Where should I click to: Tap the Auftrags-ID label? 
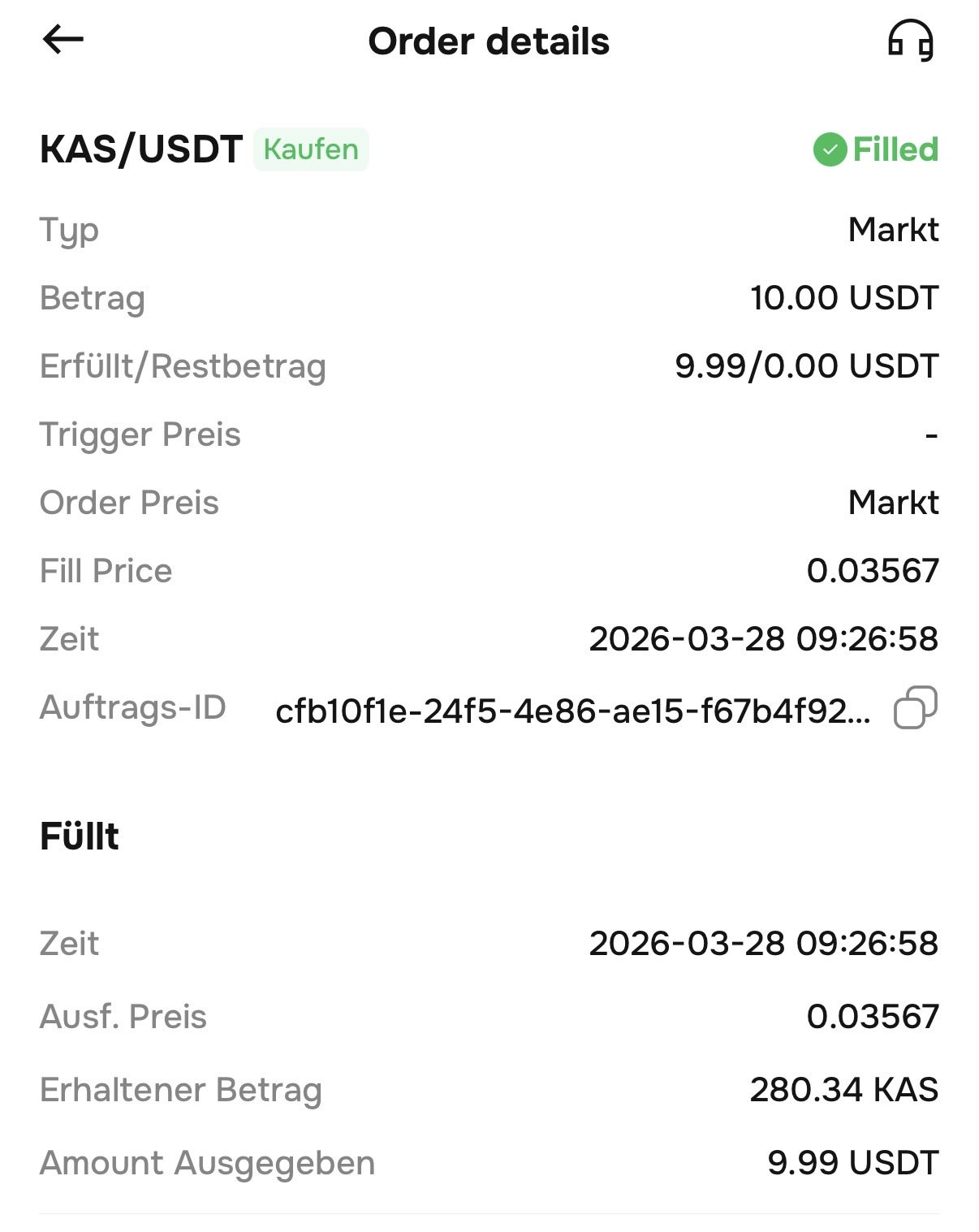click(133, 707)
